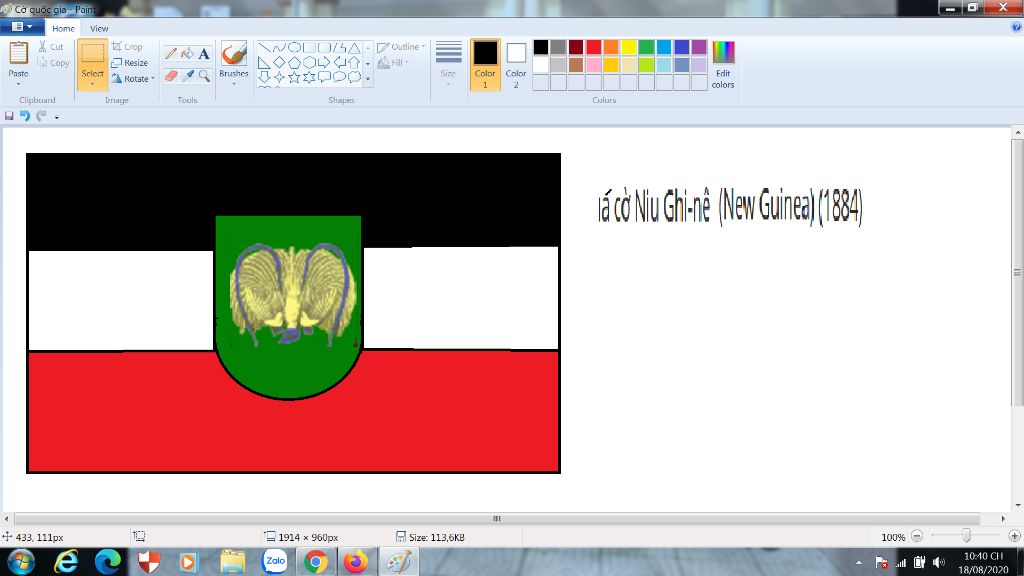
Task: Click the Paste clipboard icon
Action: pos(18,54)
